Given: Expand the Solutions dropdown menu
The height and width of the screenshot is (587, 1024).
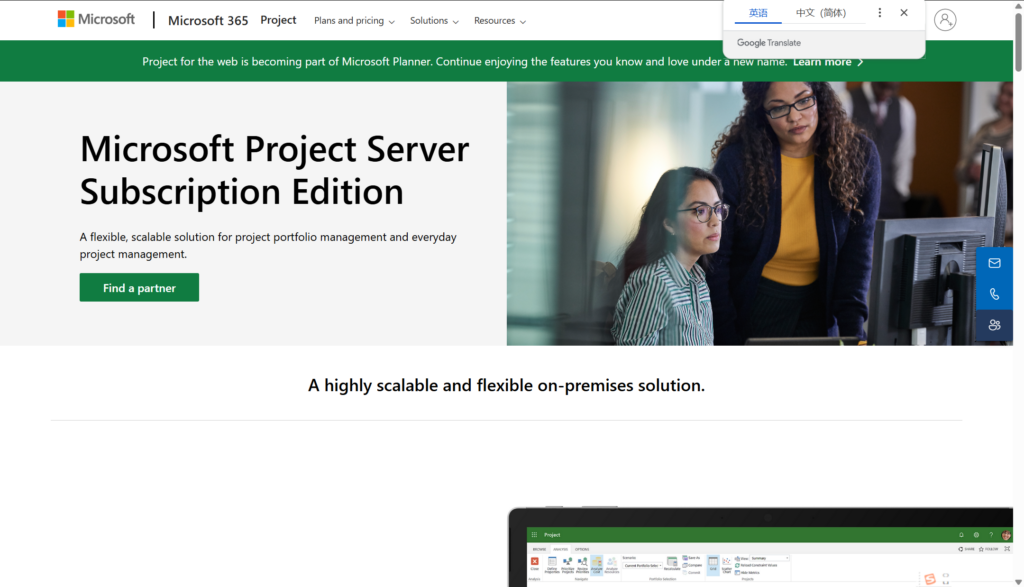Looking at the screenshot, I should [x=434, y=21].
